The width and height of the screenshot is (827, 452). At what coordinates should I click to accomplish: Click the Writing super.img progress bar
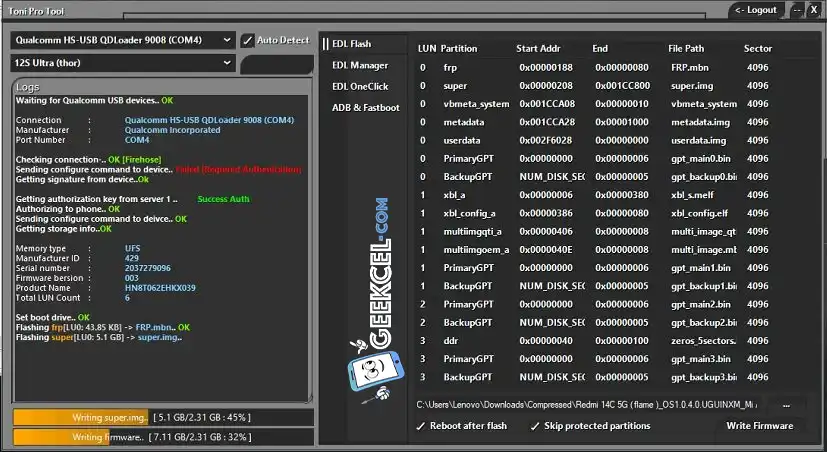(x=163, y=418)
